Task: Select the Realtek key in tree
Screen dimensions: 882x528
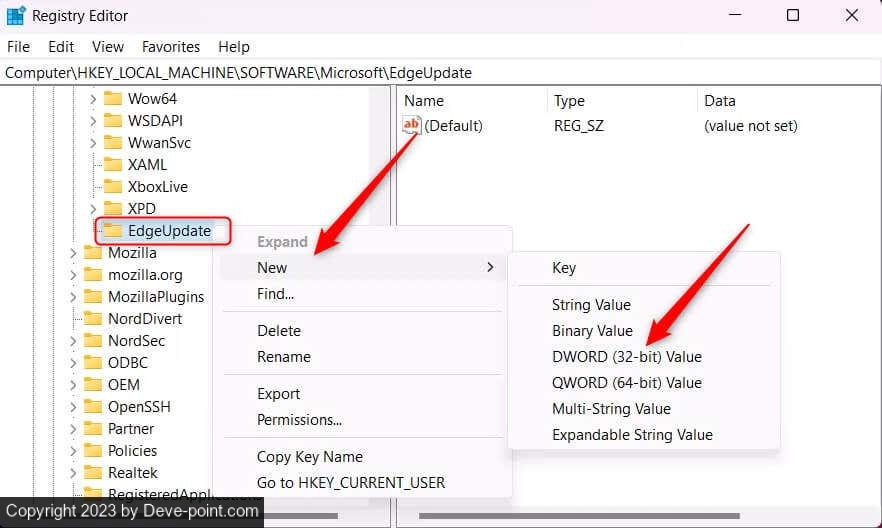Action: click(133, 473)
